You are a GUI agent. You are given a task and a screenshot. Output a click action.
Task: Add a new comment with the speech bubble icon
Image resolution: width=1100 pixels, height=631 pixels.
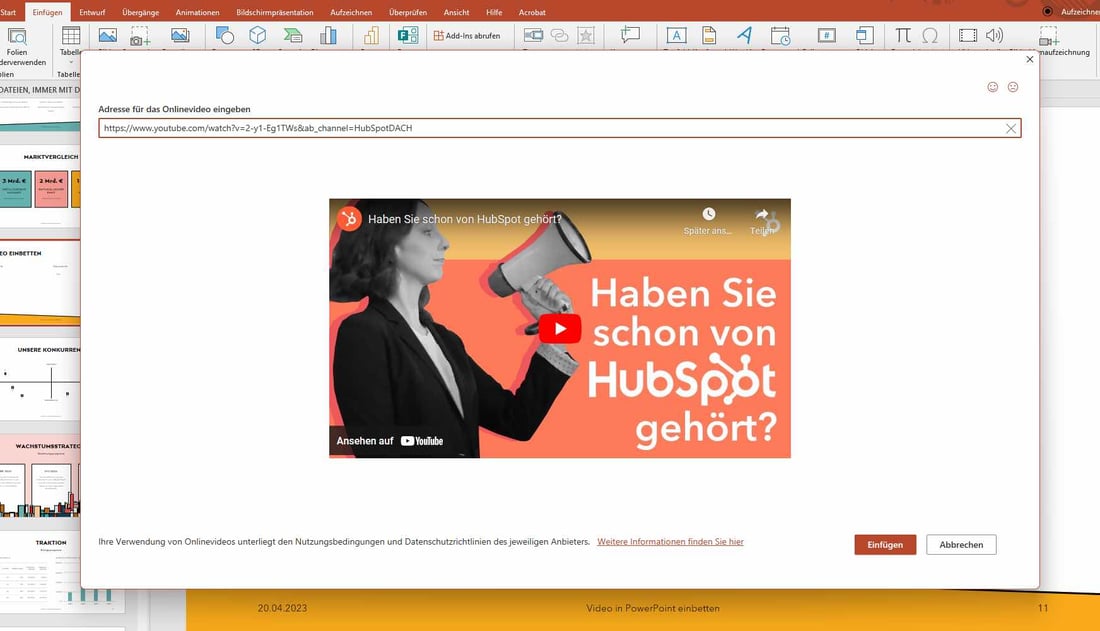click(x=629, y=36)
